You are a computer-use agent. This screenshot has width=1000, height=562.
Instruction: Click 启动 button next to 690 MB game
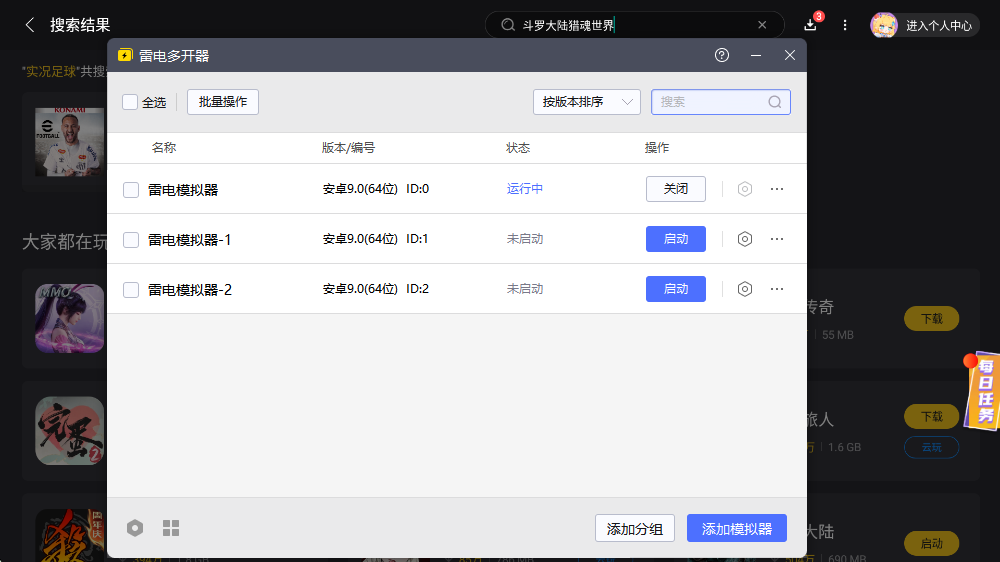tap(931, 544)
